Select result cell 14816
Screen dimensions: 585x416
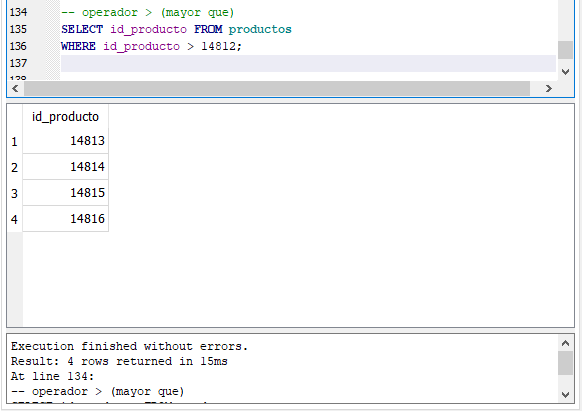coord(65,219)
